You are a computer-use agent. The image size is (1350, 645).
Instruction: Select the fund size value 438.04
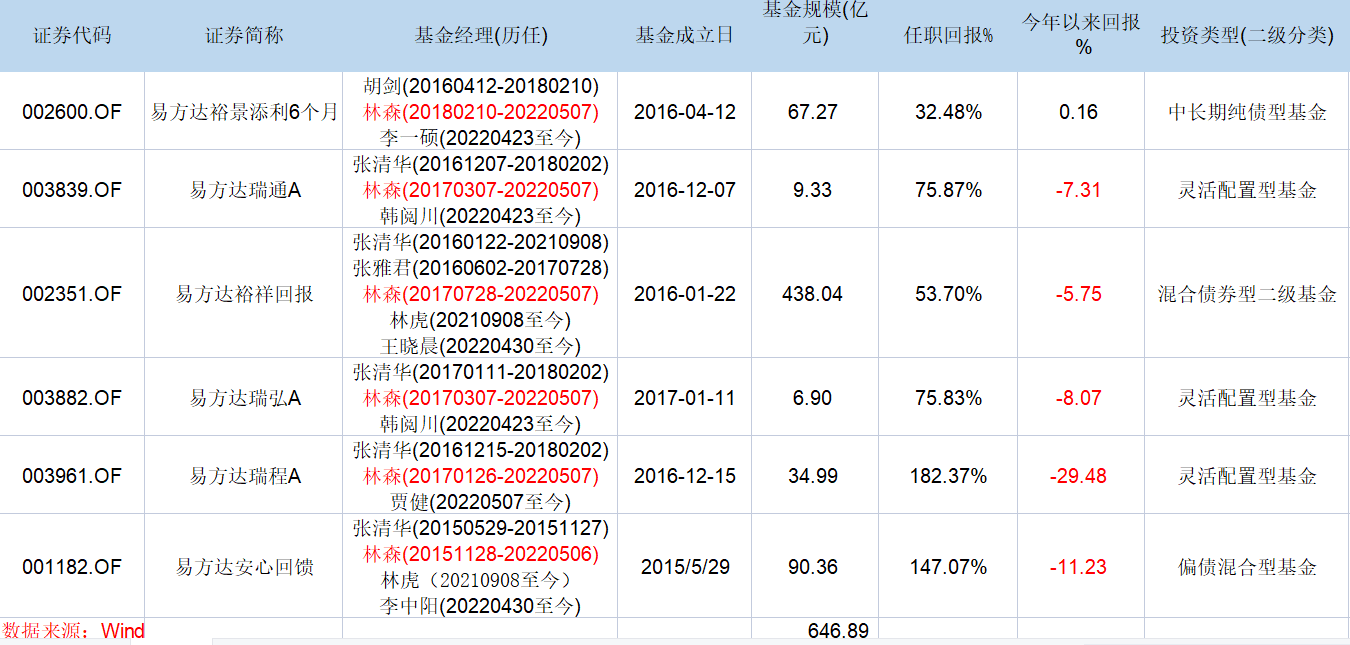[812, 294]
